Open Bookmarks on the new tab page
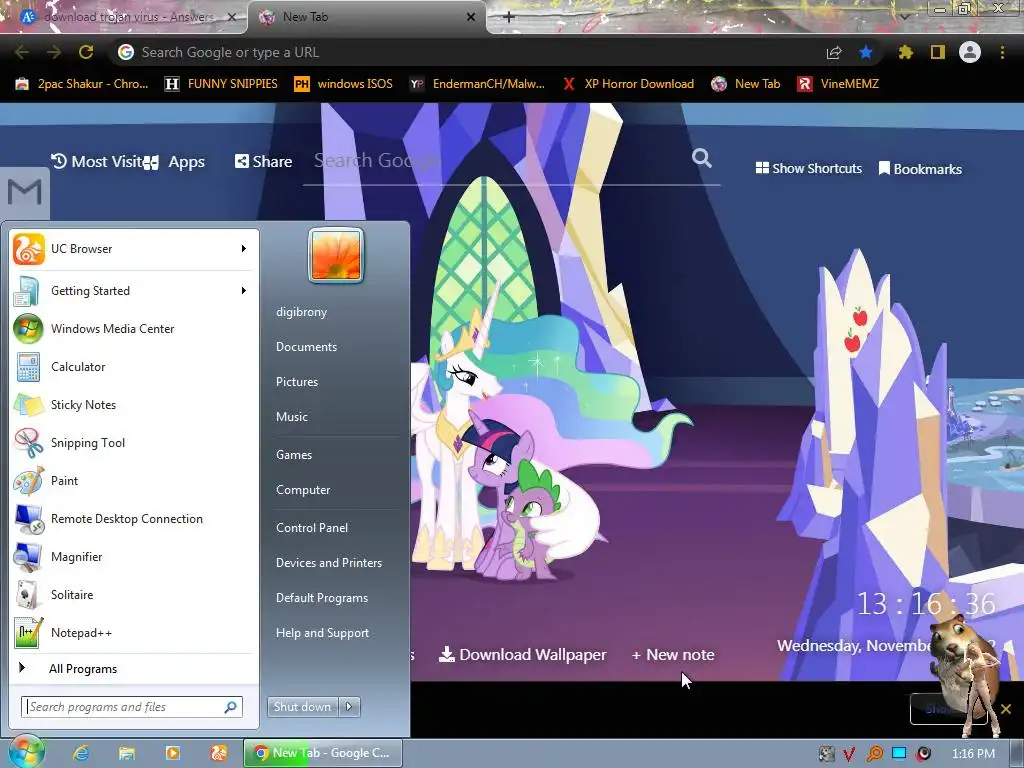This screenshot has height=768, width=1024. [920, 168]
